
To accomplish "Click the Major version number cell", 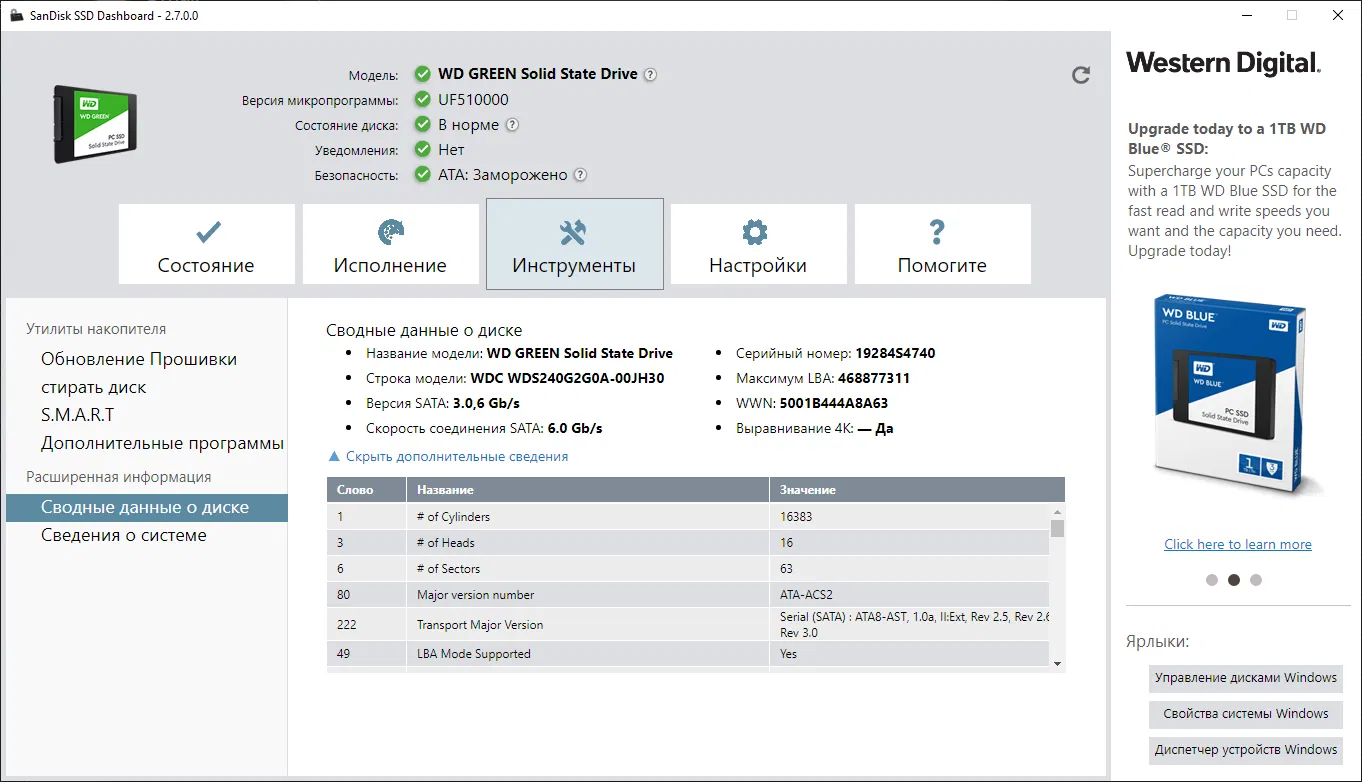I will pos(588,595).
